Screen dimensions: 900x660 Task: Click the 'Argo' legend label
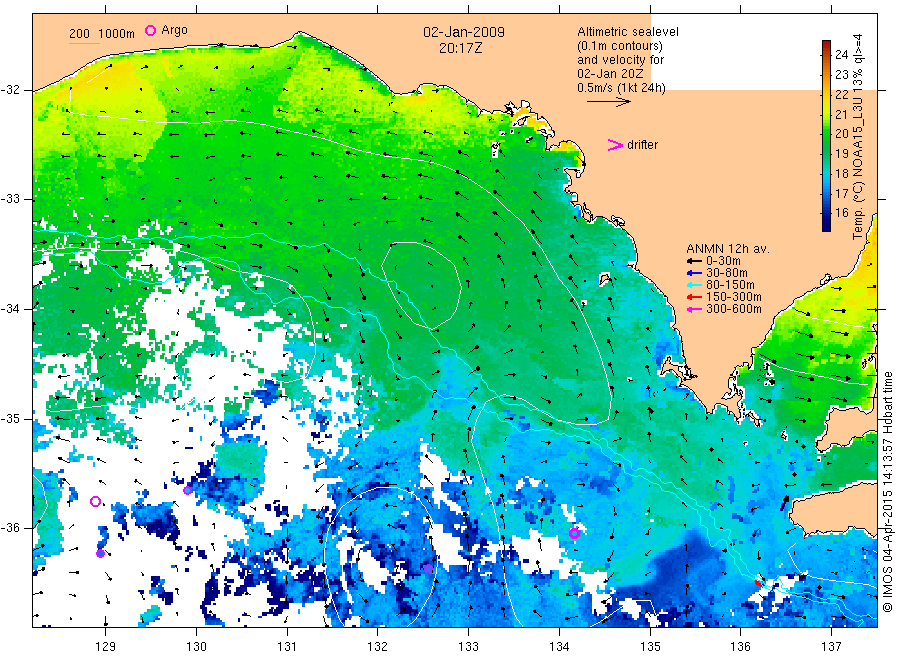(x=174, y=30)
